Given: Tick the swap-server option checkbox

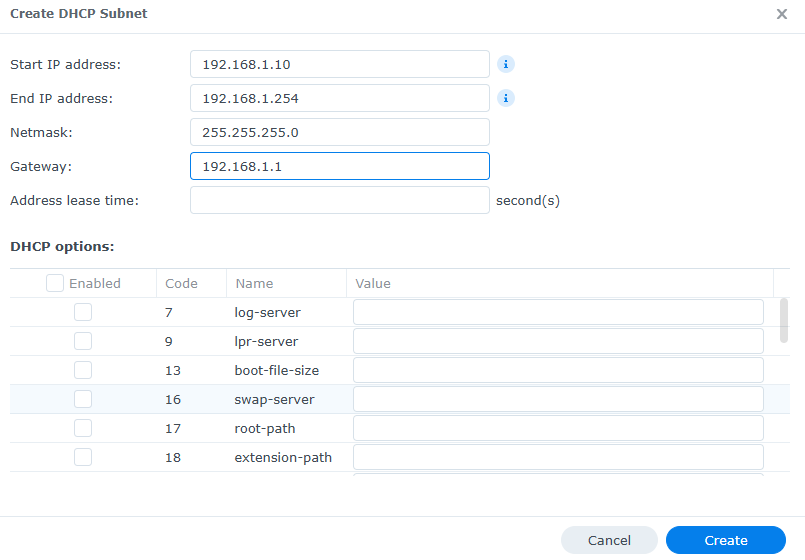Looking at the screenshot, I should (x=83, y=399).
